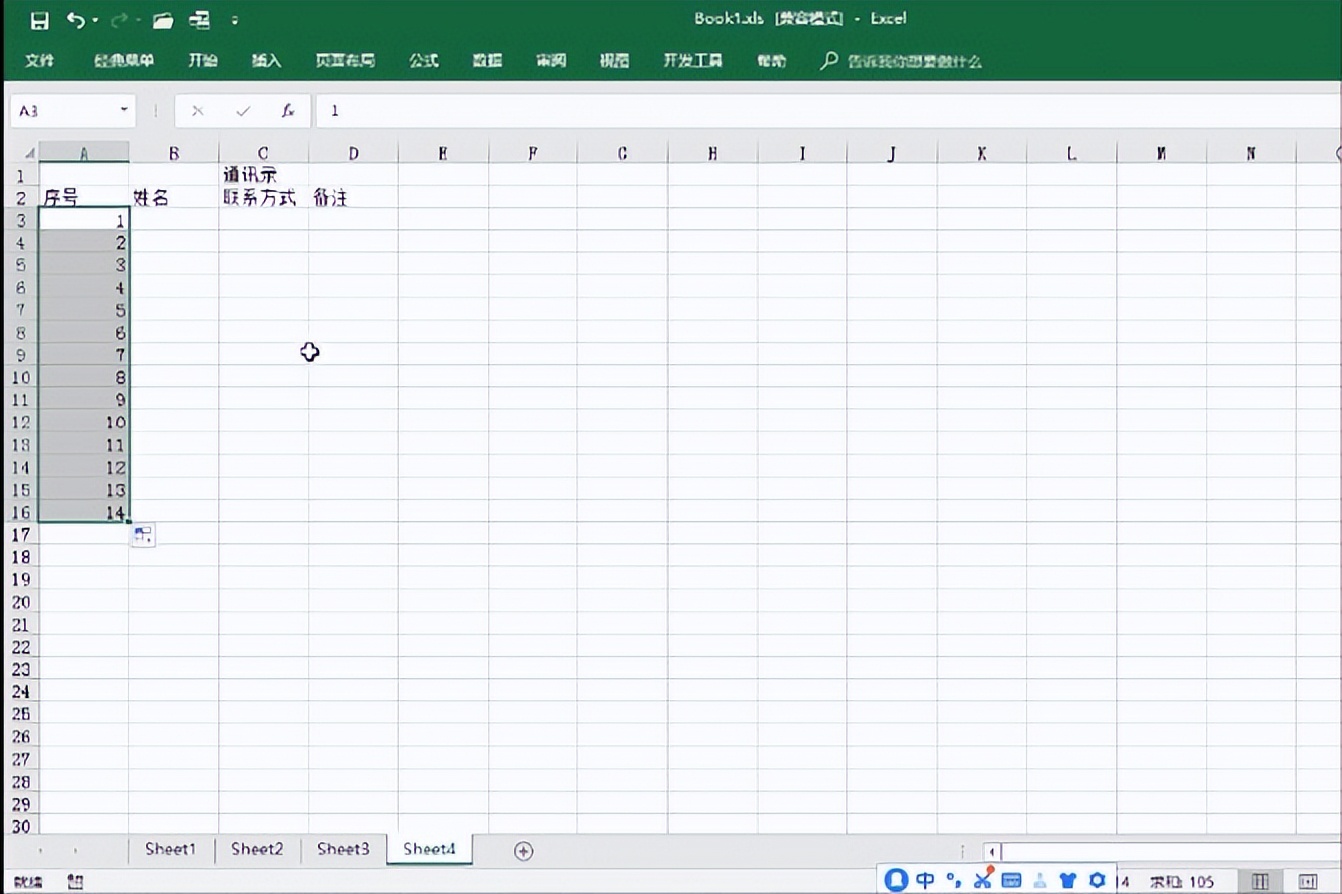Switch to Page Layout view in the status bar

click(1307, 882)
